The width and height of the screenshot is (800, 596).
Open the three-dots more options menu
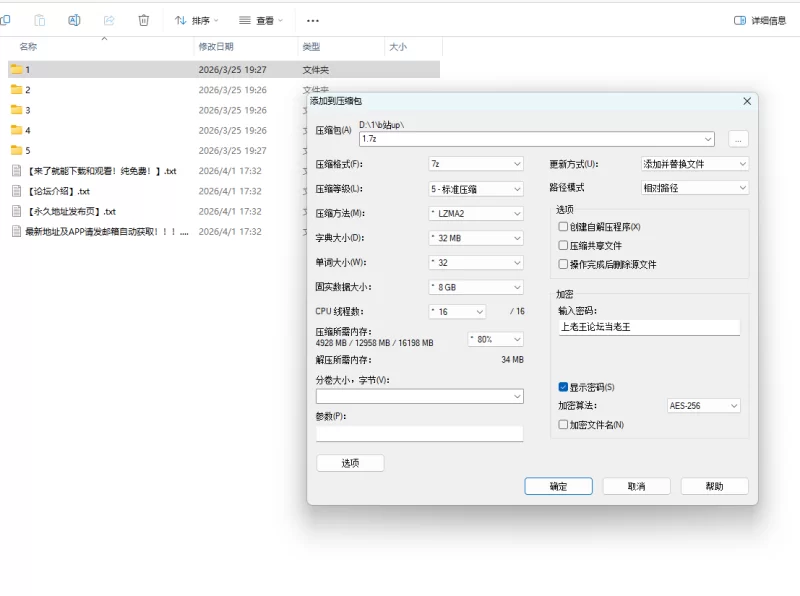point(313,20)
